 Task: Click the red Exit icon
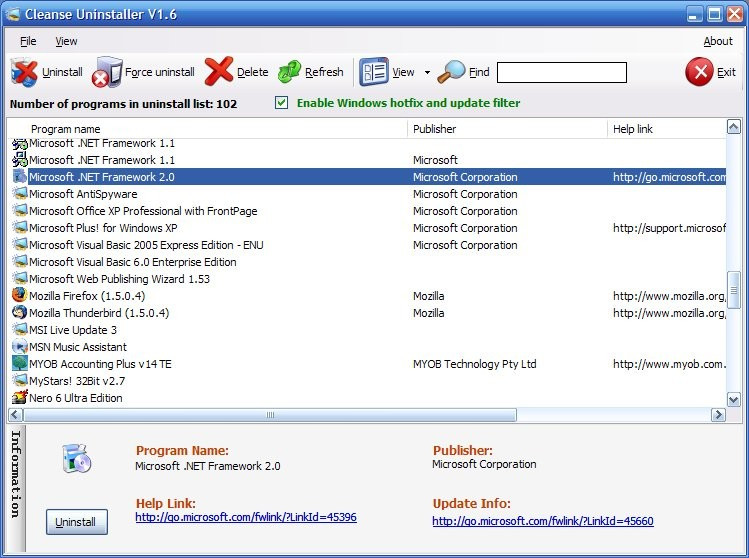coord(699,72)
